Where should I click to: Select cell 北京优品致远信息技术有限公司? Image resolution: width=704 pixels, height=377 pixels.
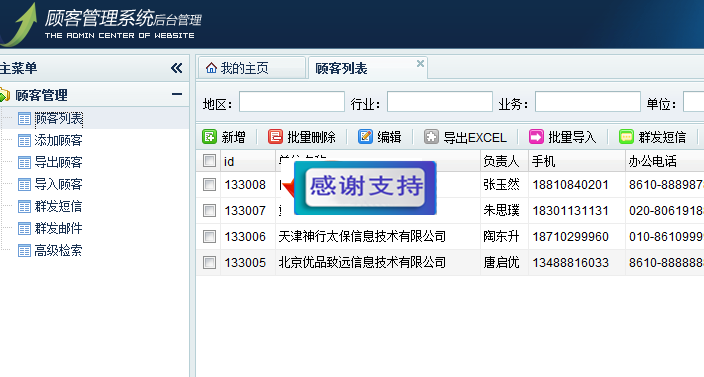[x=362, y=263]
